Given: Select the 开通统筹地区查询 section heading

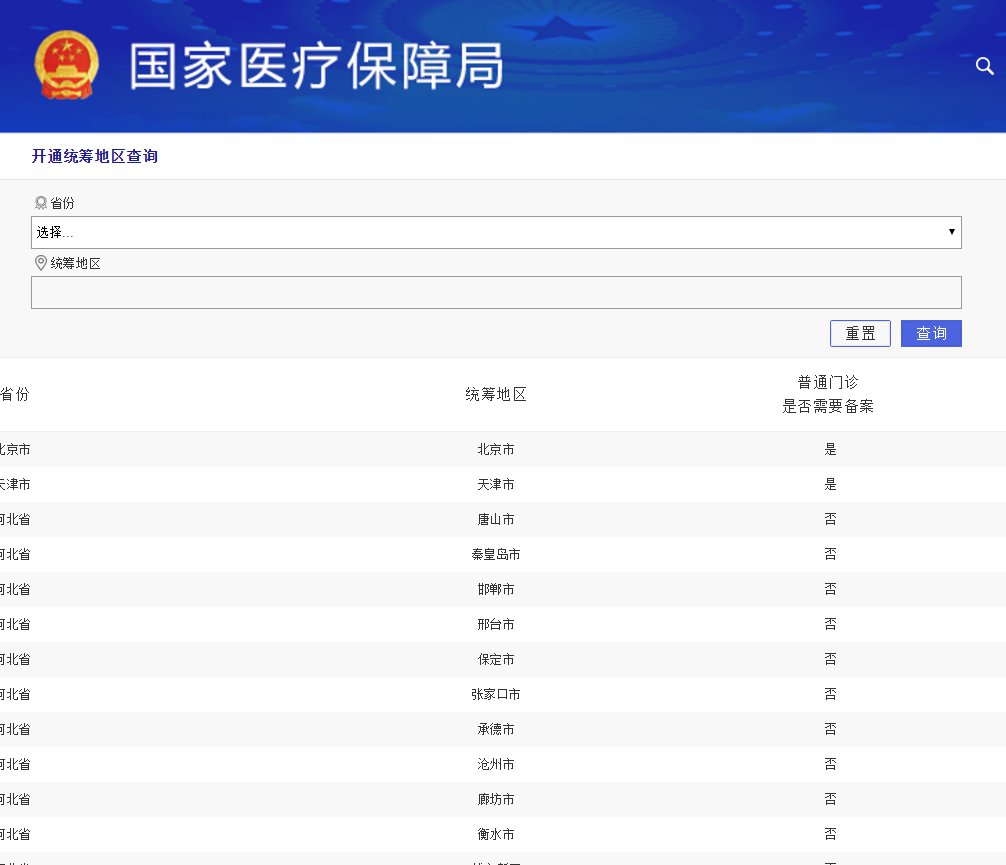Looking at the screenshot, I should click(95, 156).
